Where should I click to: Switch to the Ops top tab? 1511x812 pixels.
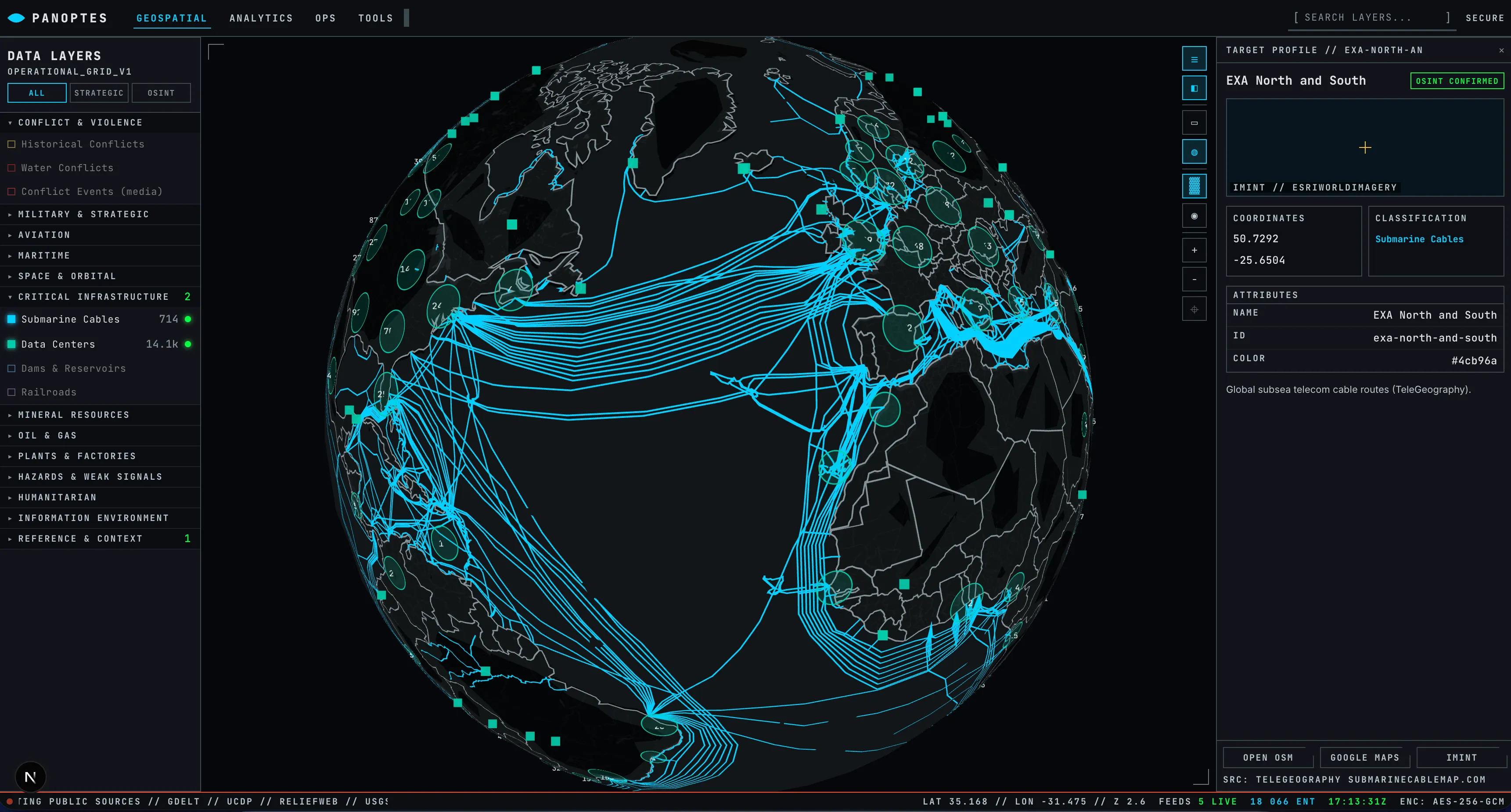[x=326, y=18]
